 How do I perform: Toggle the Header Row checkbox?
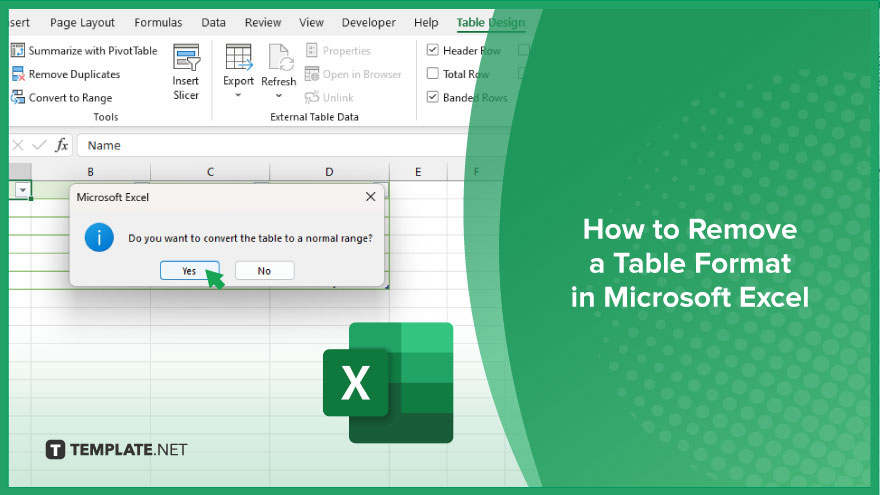(432, 50)
